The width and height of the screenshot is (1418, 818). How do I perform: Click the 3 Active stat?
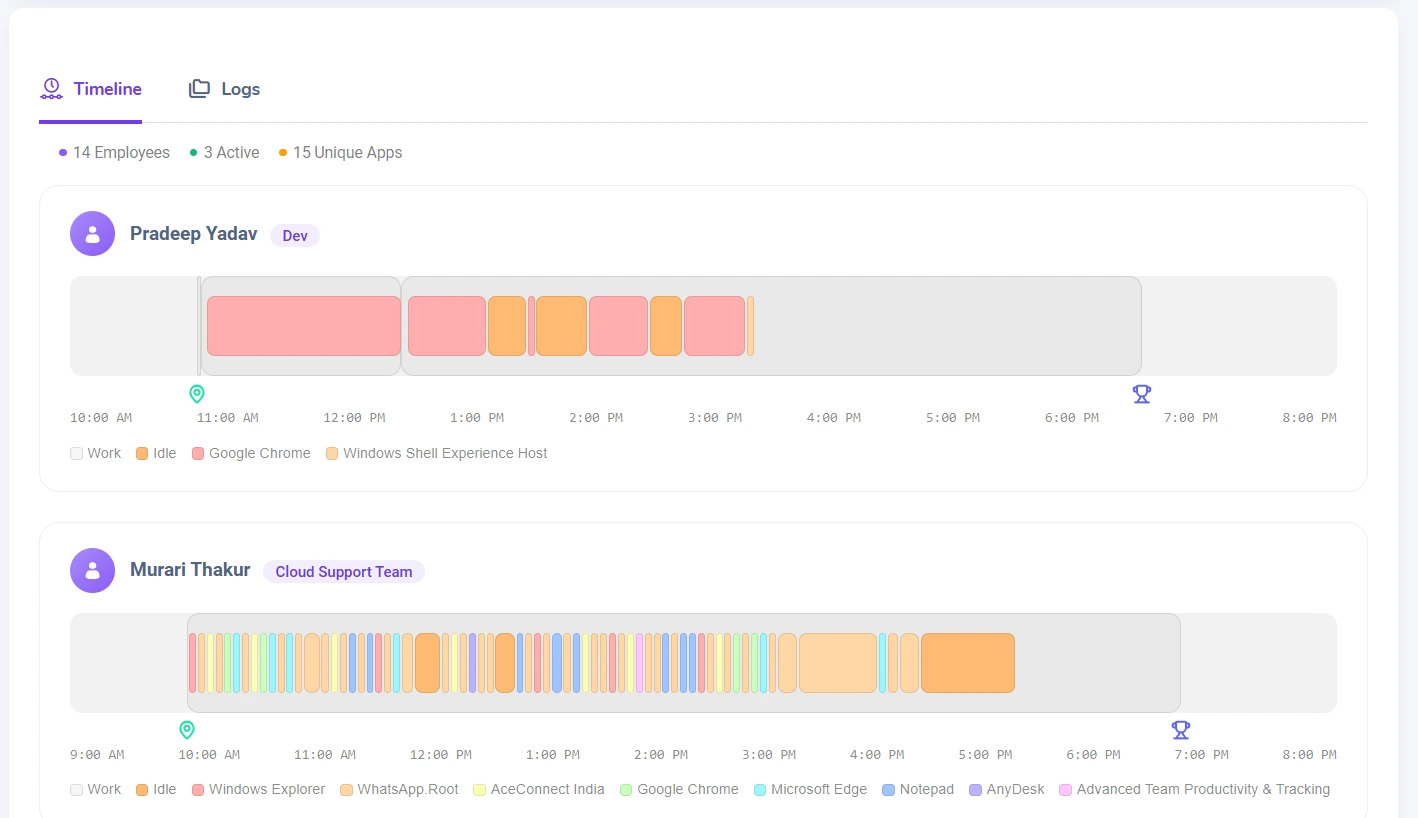click(224, 153)
